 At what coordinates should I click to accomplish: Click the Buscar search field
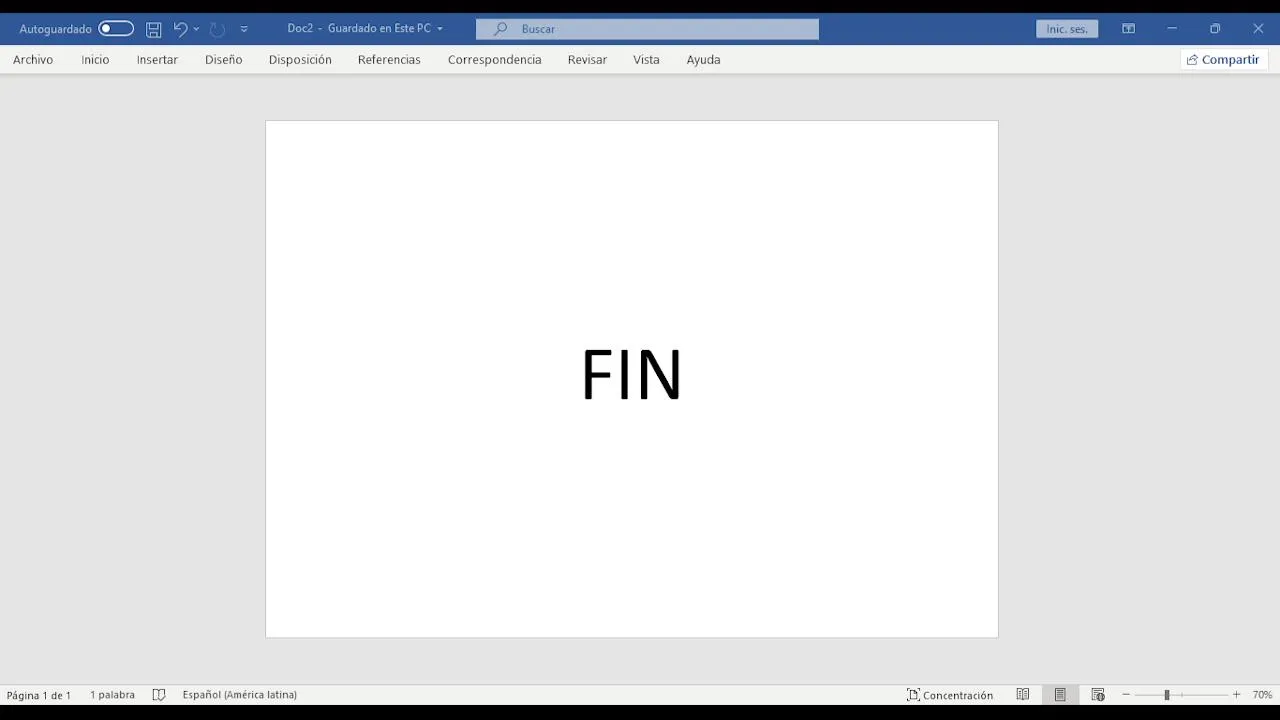pos(647,29)
